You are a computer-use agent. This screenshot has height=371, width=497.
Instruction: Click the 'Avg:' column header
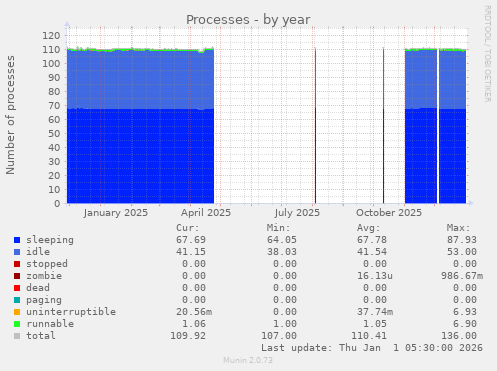click(x=369, y=228)
